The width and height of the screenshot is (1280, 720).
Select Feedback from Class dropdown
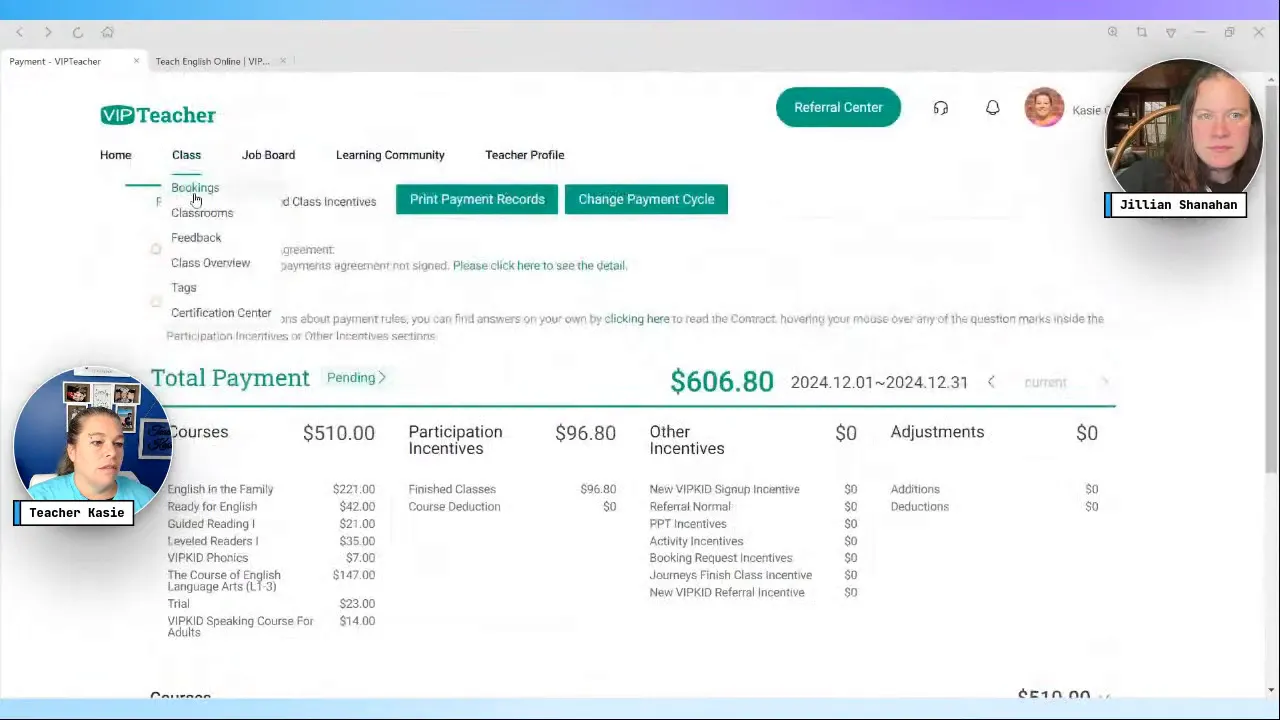tap(196, 238)
